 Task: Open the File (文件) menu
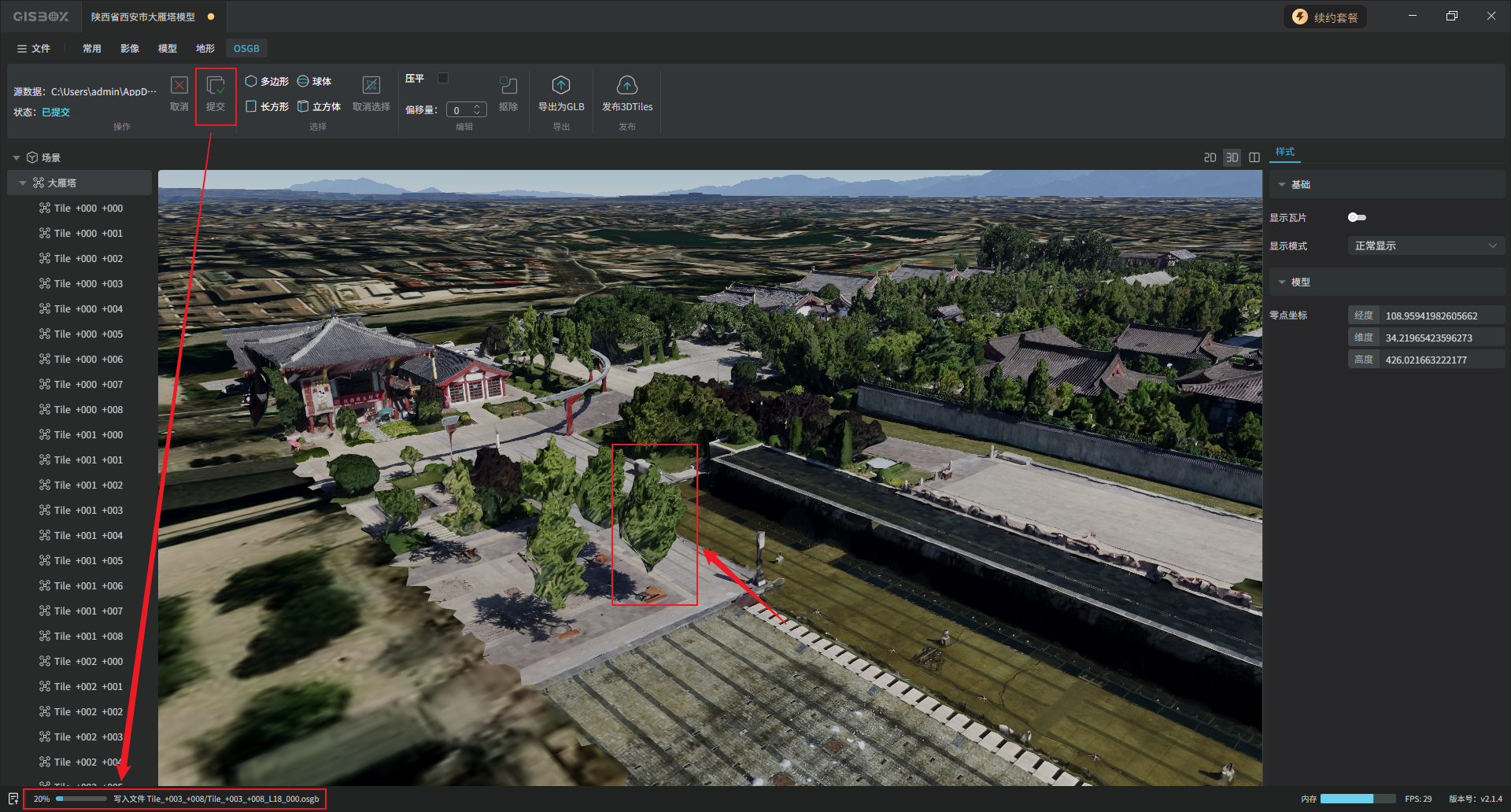34,48
